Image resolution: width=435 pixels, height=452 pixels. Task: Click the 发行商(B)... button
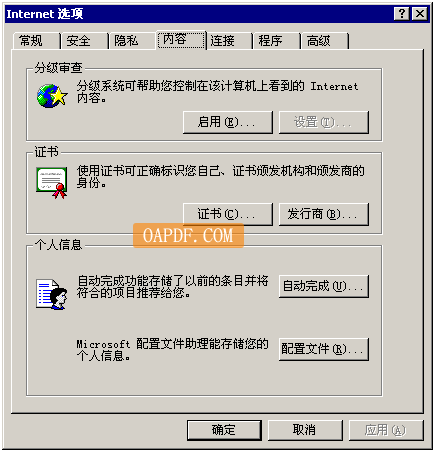click(x=324, y=214)
